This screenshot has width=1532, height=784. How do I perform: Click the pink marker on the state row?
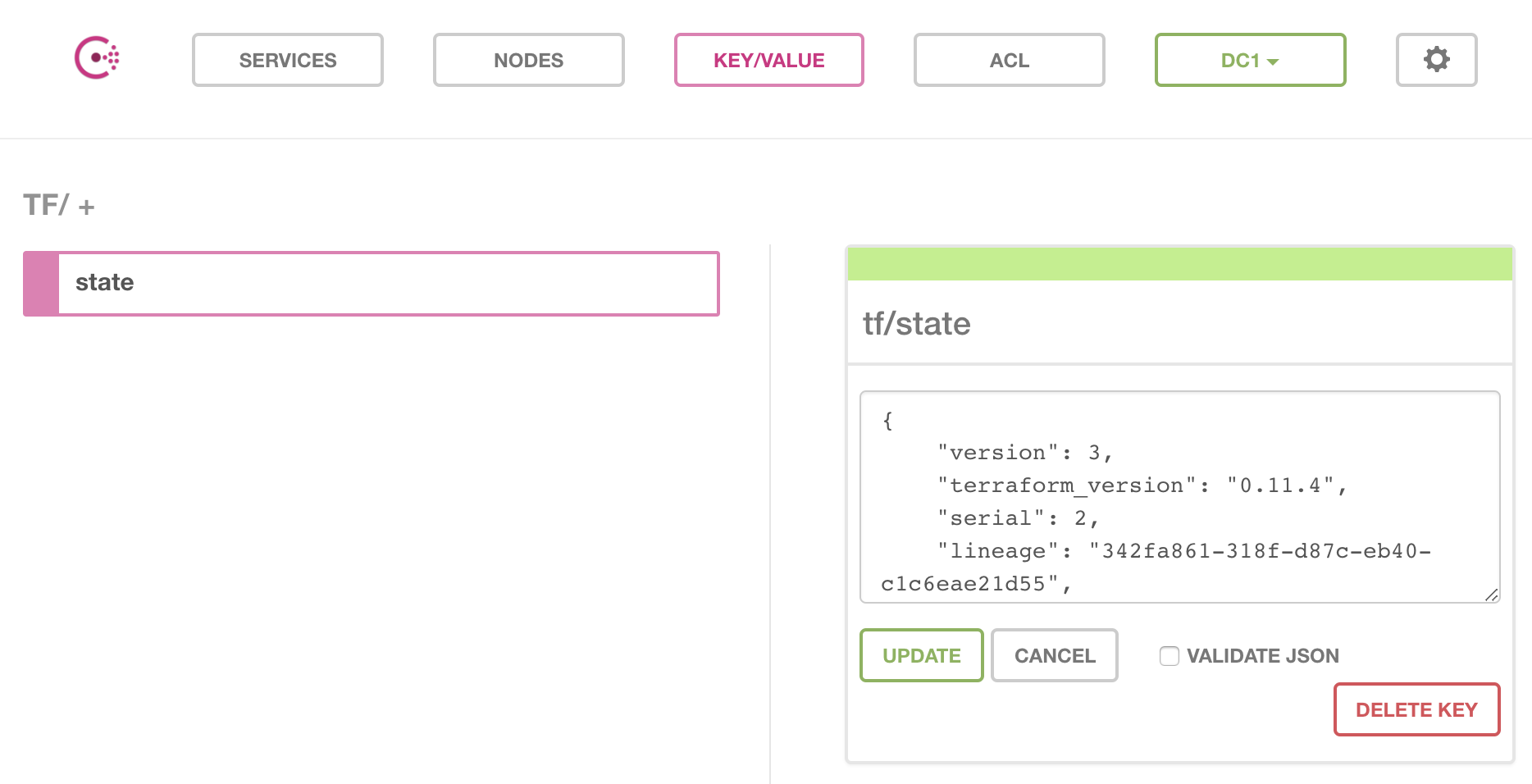tap(41, 284)
